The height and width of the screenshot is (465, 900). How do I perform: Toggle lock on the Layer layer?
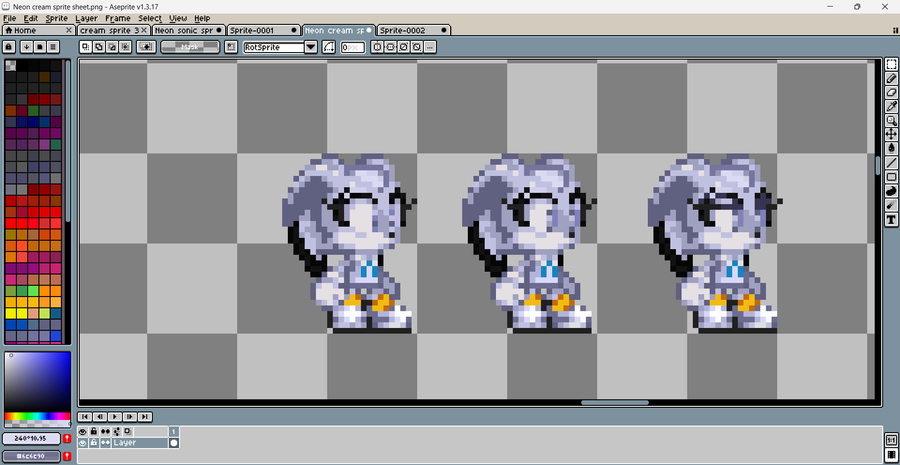94,443
